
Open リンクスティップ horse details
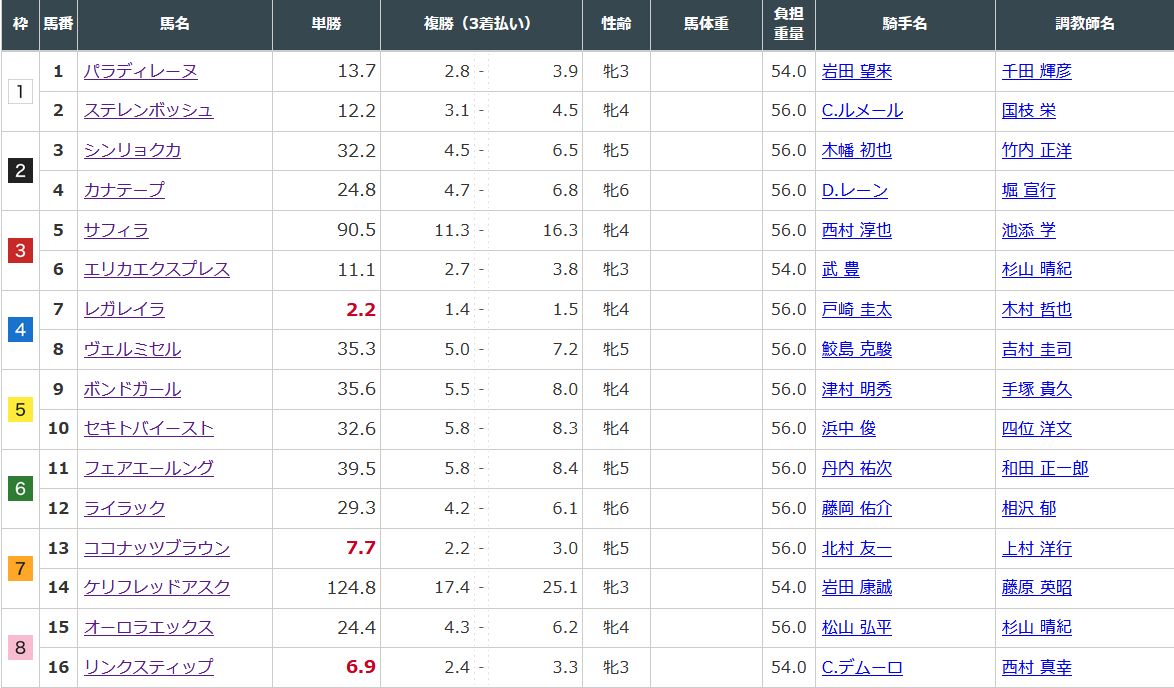click(x=148, y=667)
